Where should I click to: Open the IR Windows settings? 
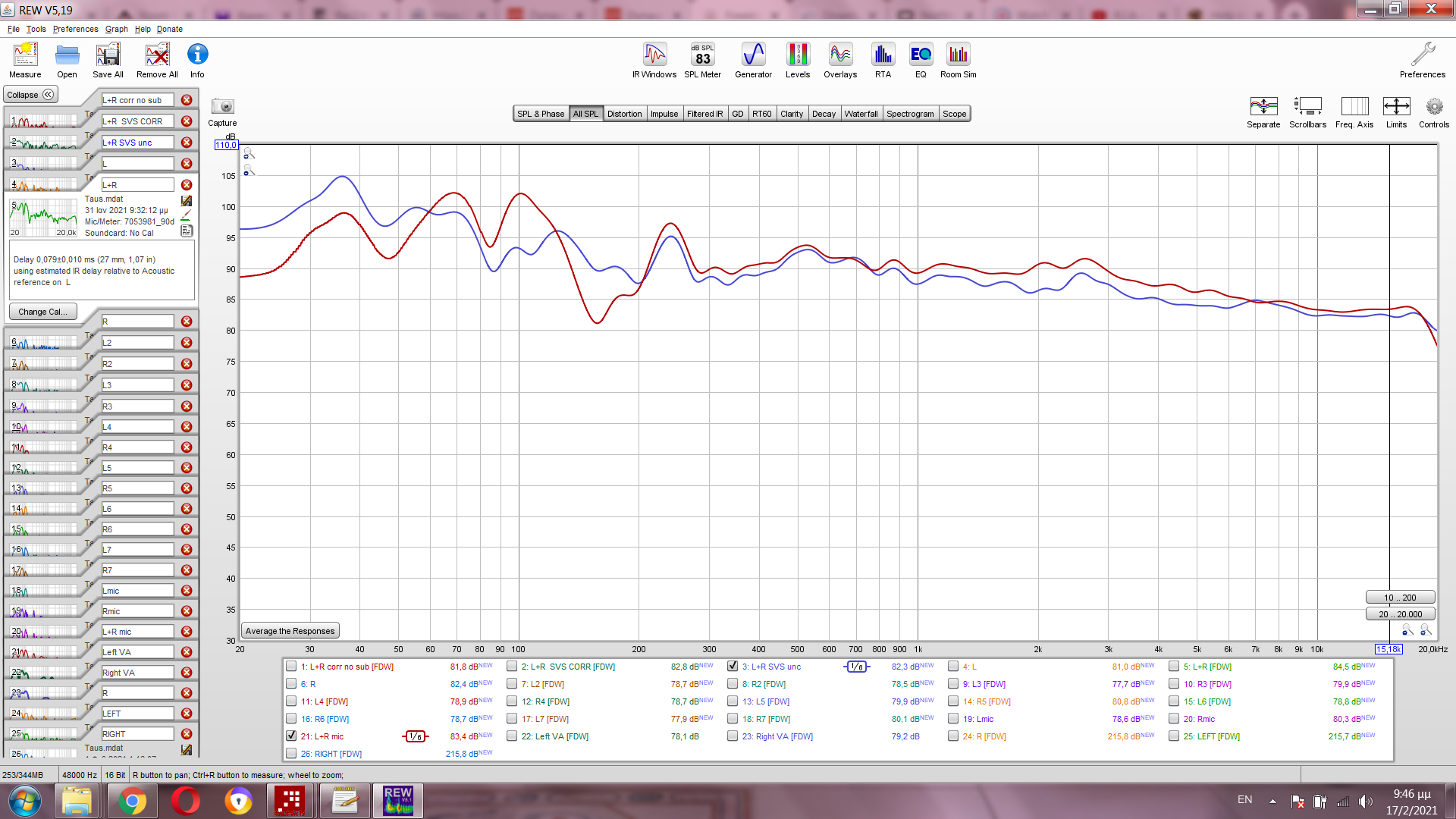[654, 60]
